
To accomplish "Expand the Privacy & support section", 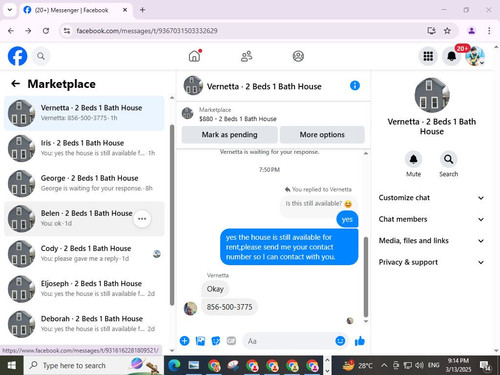I will coord(431,262).
